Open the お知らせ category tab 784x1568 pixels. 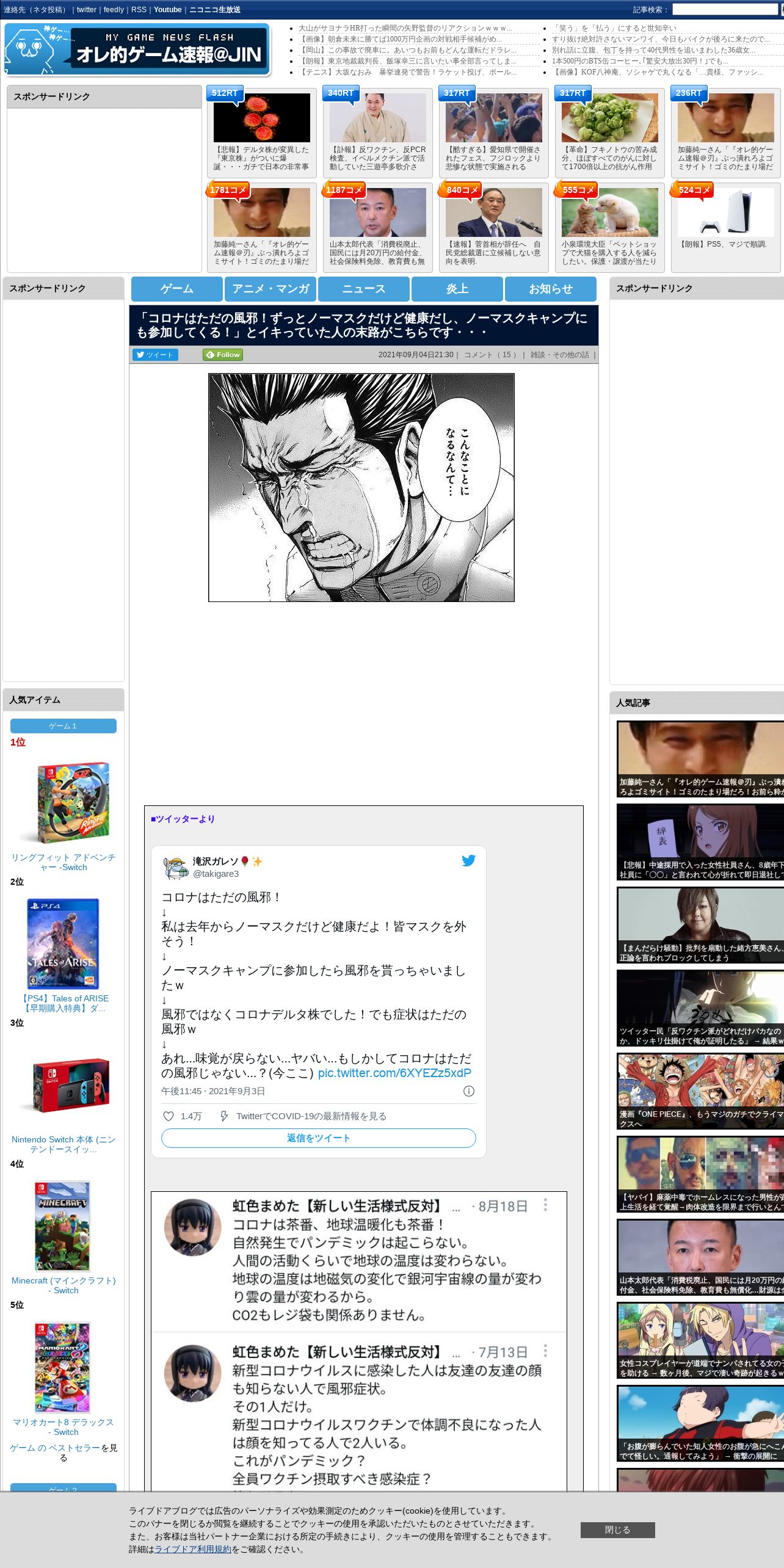point(551,289)
